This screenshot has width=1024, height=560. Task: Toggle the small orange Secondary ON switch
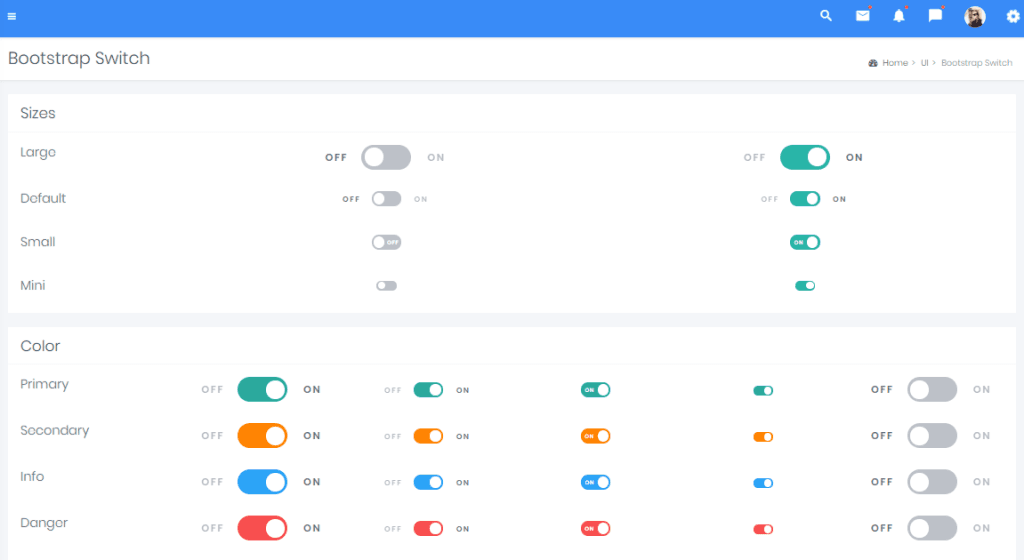coord(596,436)
